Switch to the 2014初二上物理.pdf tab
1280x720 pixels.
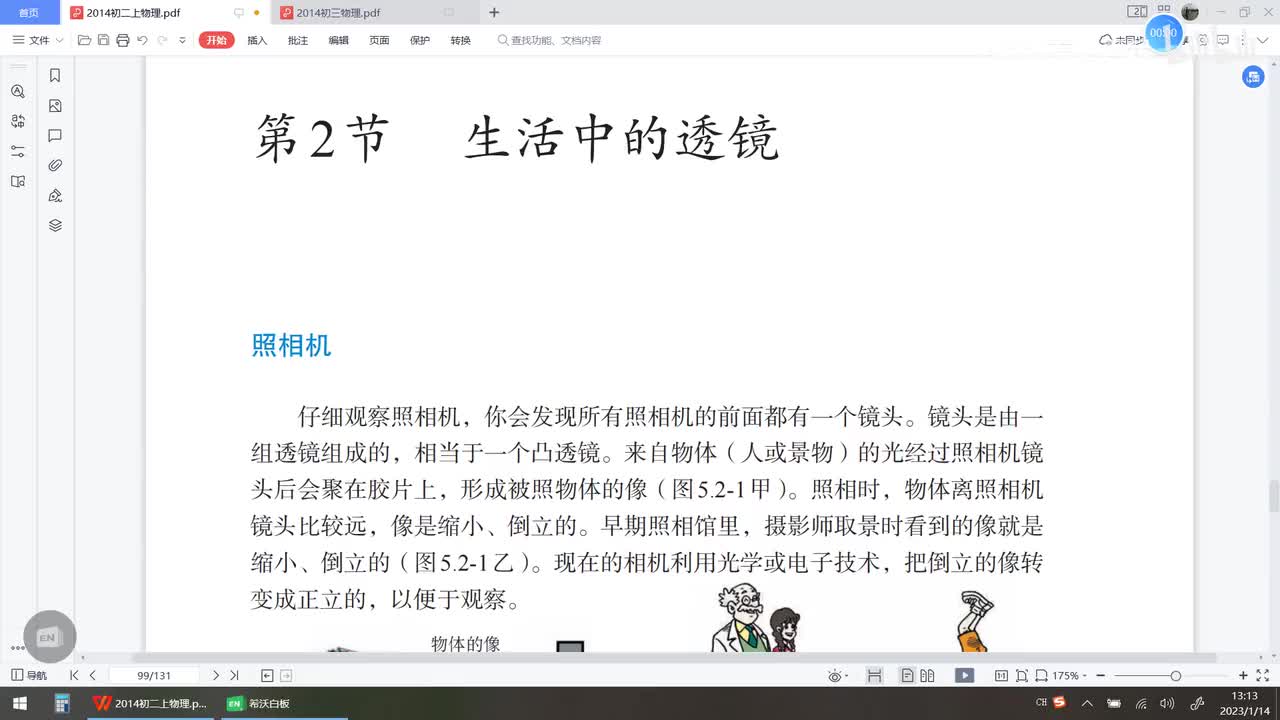pyautogui.click(x=166, y=12)
